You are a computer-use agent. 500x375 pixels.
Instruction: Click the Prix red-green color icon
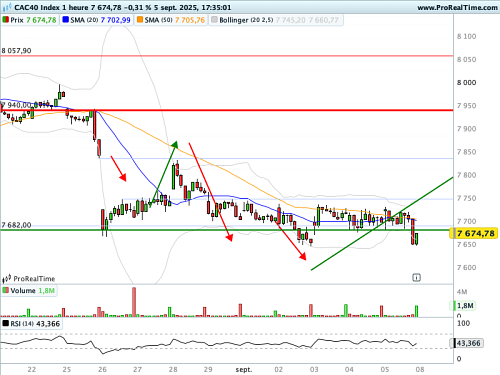coord(5,20)
